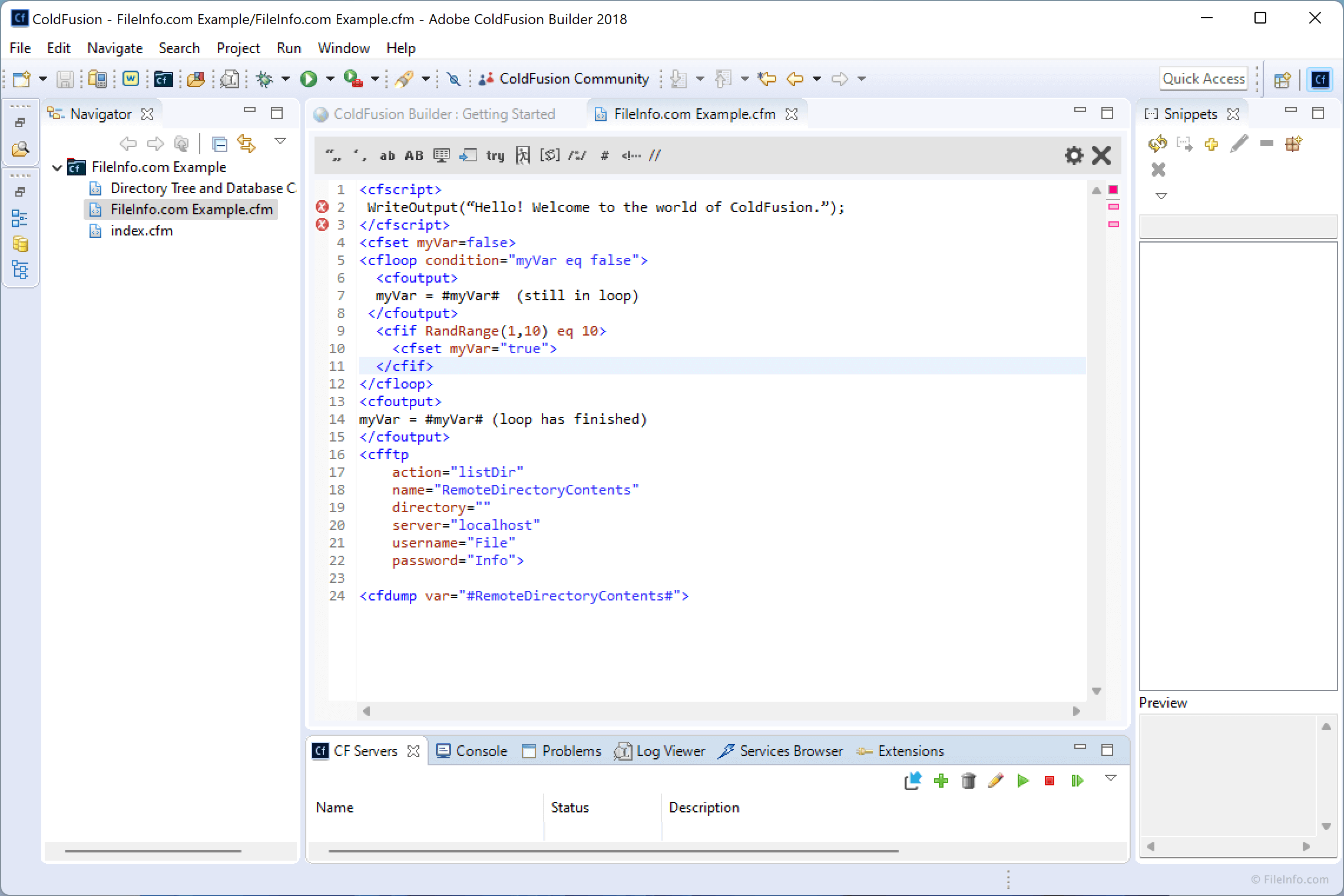Switch to the Console tab
Viewport: 1344px width, 896px height.
472,751
